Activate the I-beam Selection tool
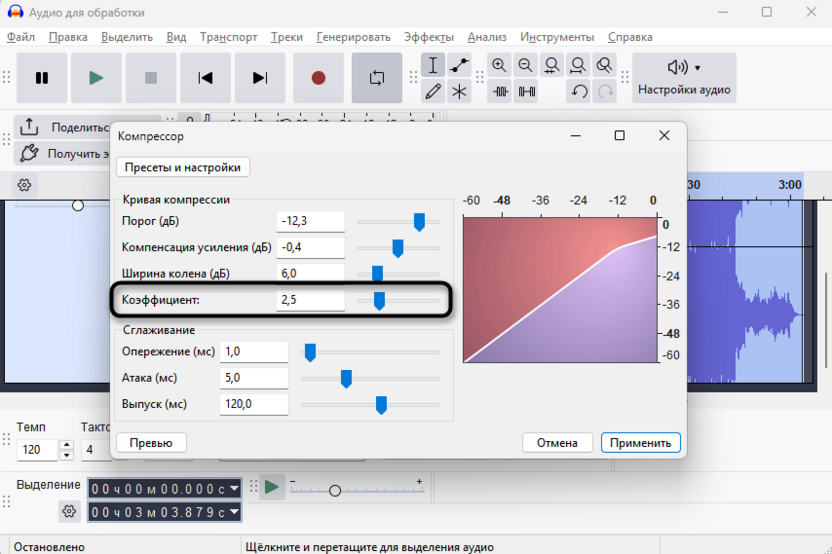 (433, 66)
